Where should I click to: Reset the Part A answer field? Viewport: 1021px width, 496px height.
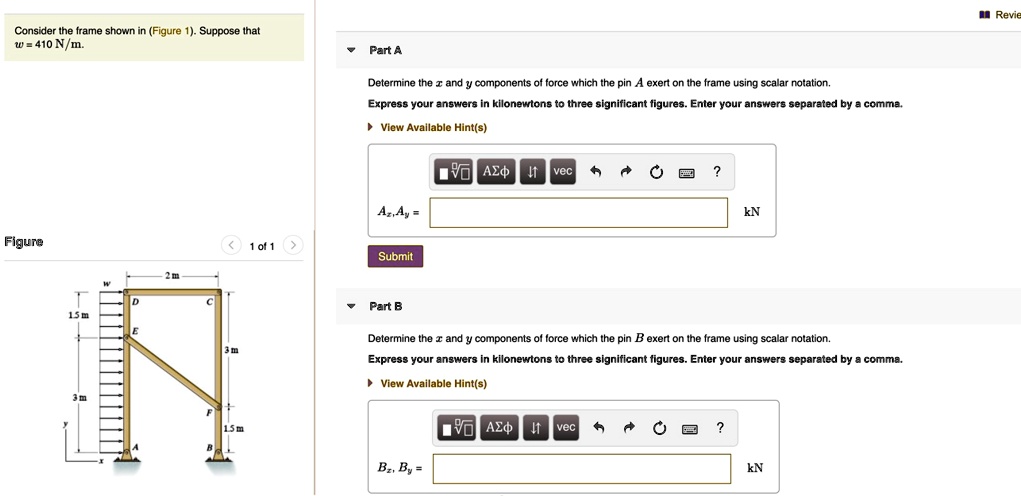click(x=656, y=172)
